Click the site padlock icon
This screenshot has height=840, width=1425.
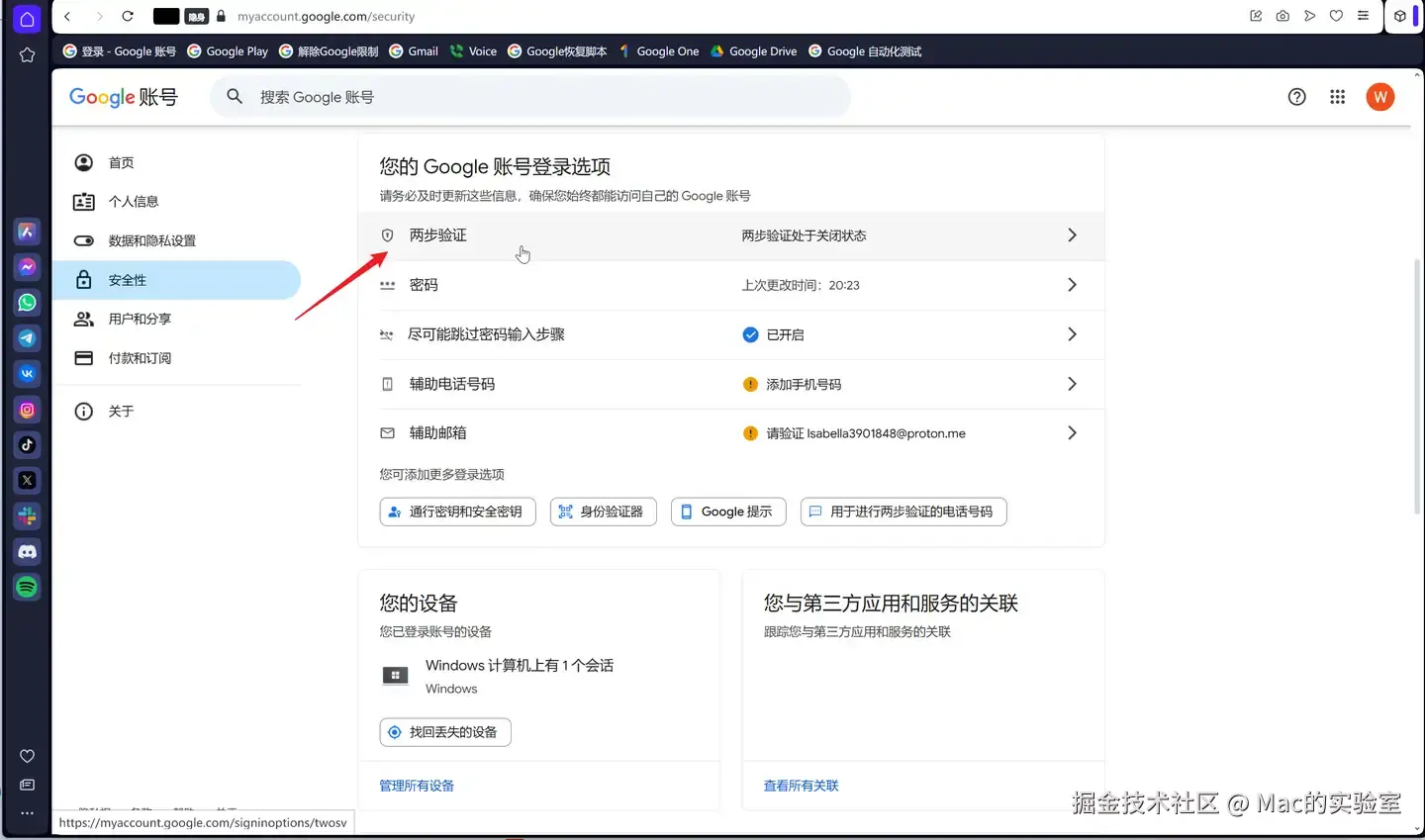coord(221,16)
